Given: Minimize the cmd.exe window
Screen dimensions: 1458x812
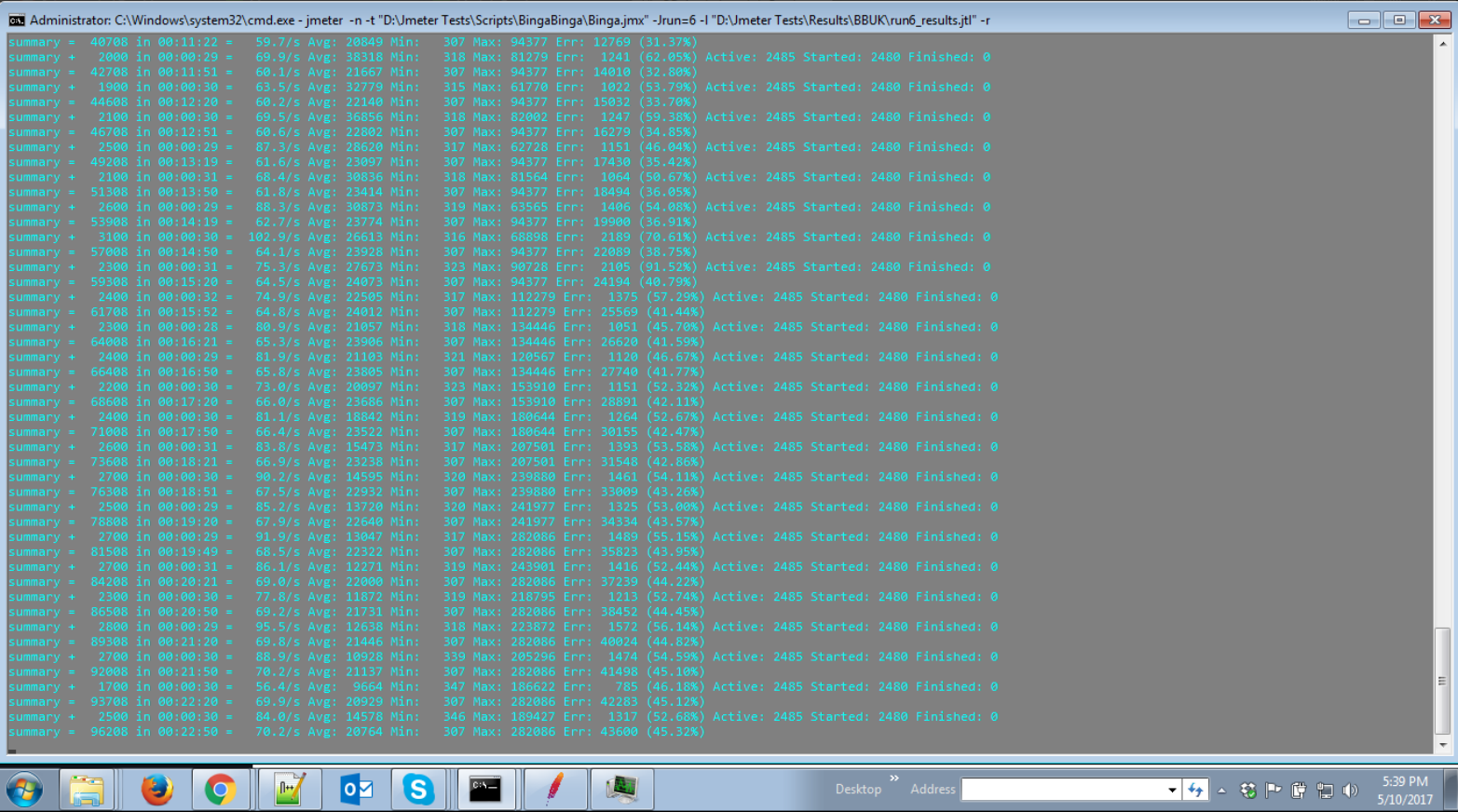Looking at the screenshot, I should pyautogui.click(x=1364, y=20).
